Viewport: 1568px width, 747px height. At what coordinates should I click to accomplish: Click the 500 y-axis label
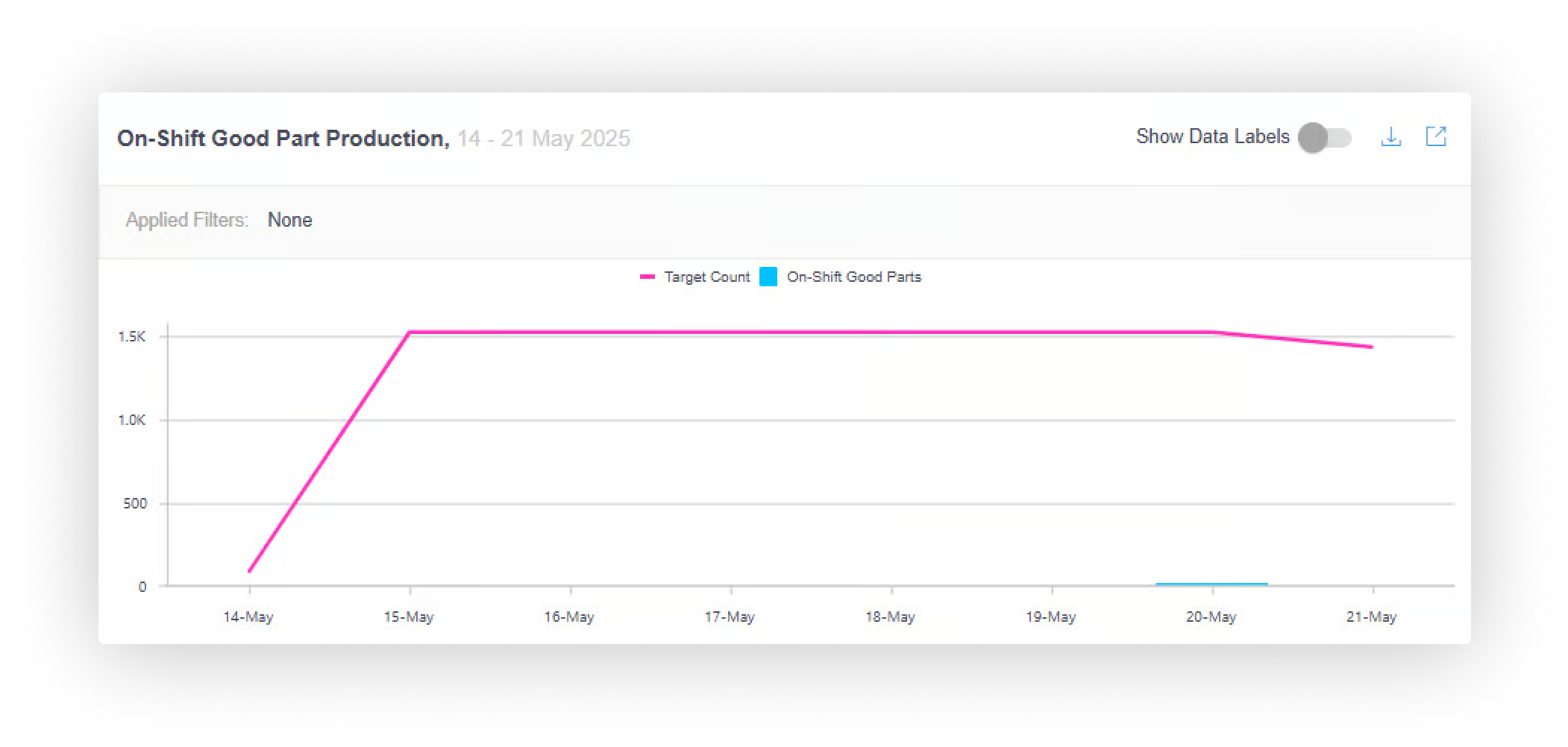pos(134,504)
